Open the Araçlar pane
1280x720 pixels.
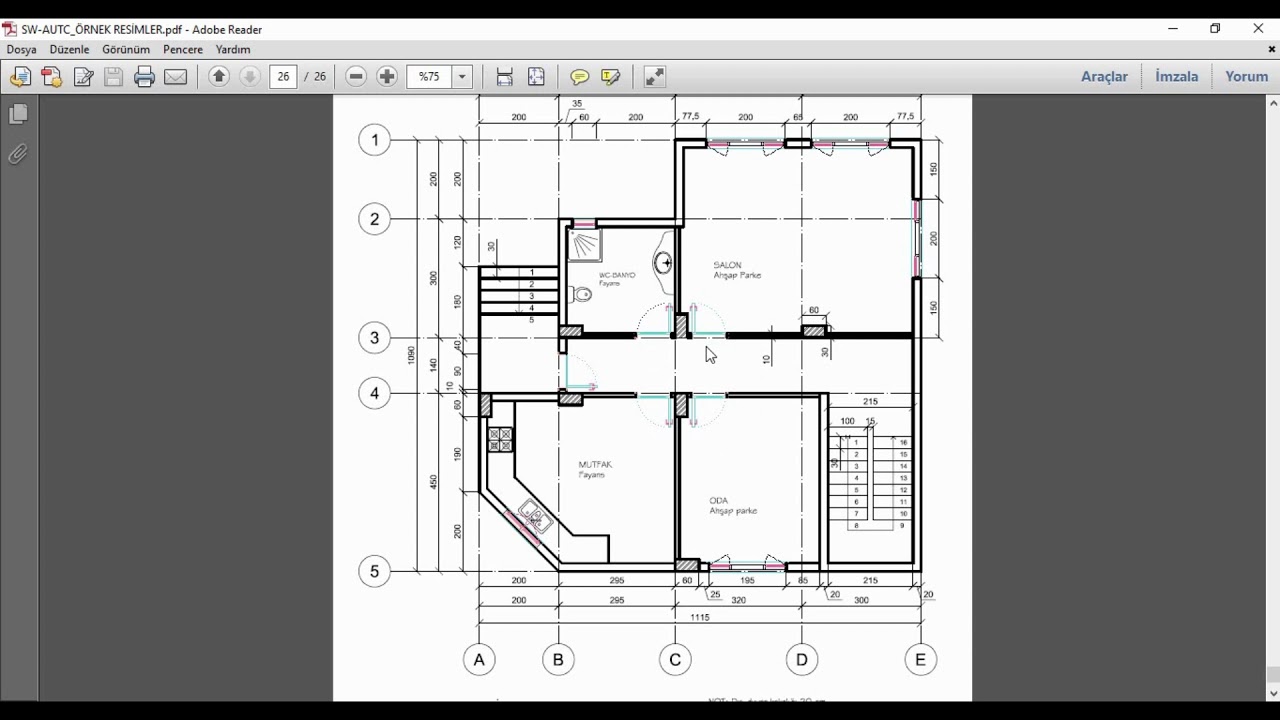tap(1104, 76)
